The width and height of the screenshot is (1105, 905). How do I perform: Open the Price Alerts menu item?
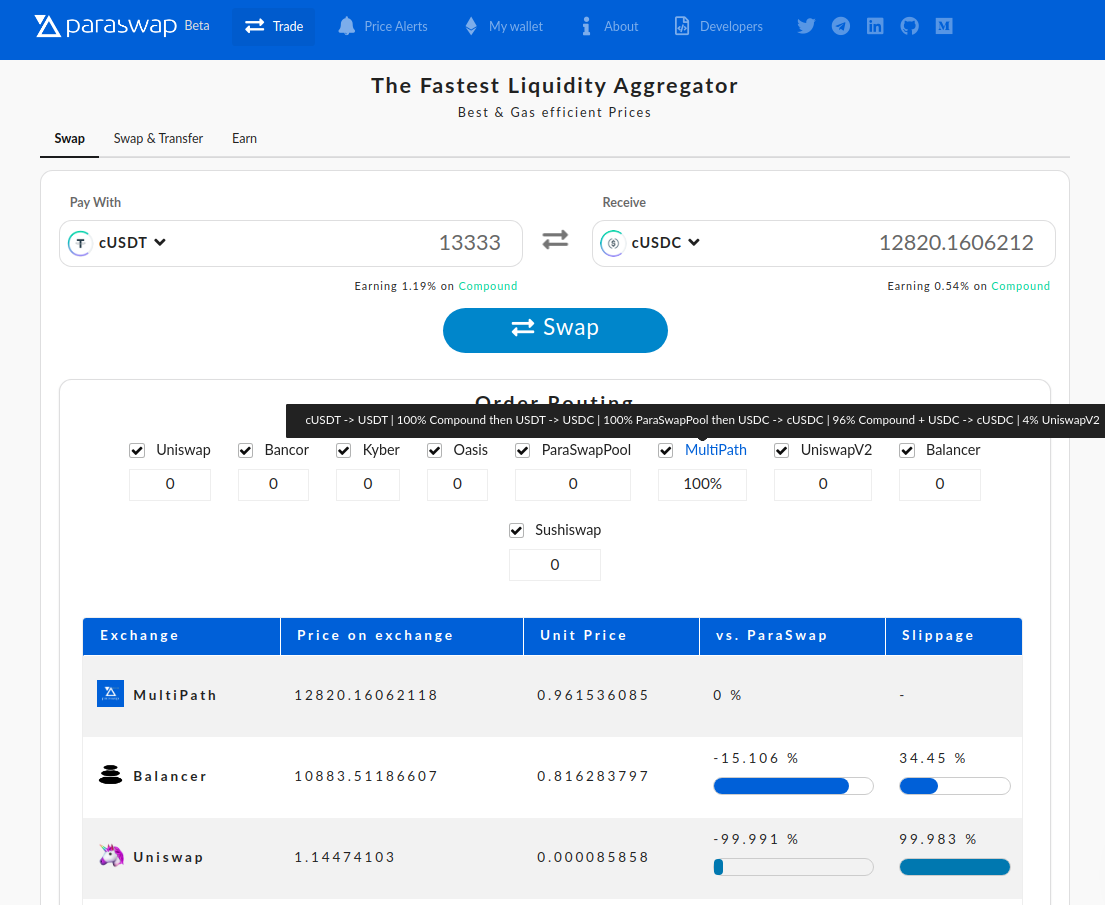pos(383,26)
